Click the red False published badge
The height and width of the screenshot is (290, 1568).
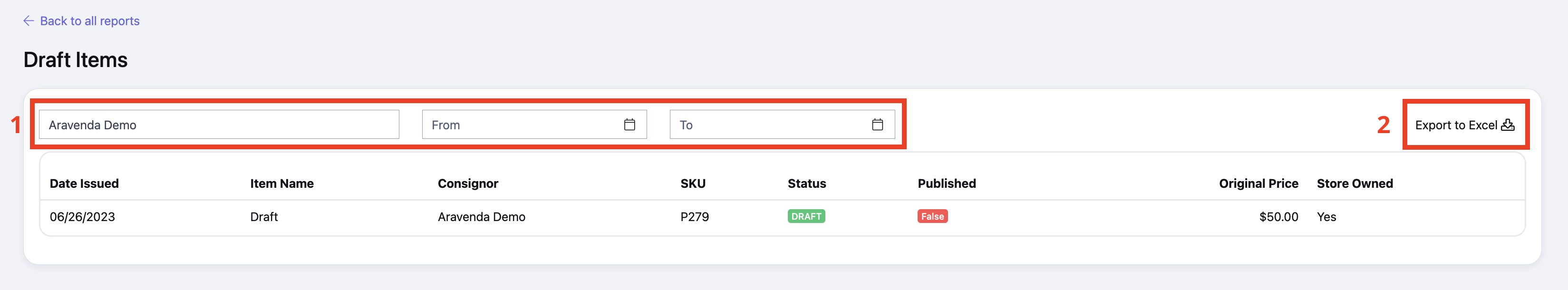932,216
